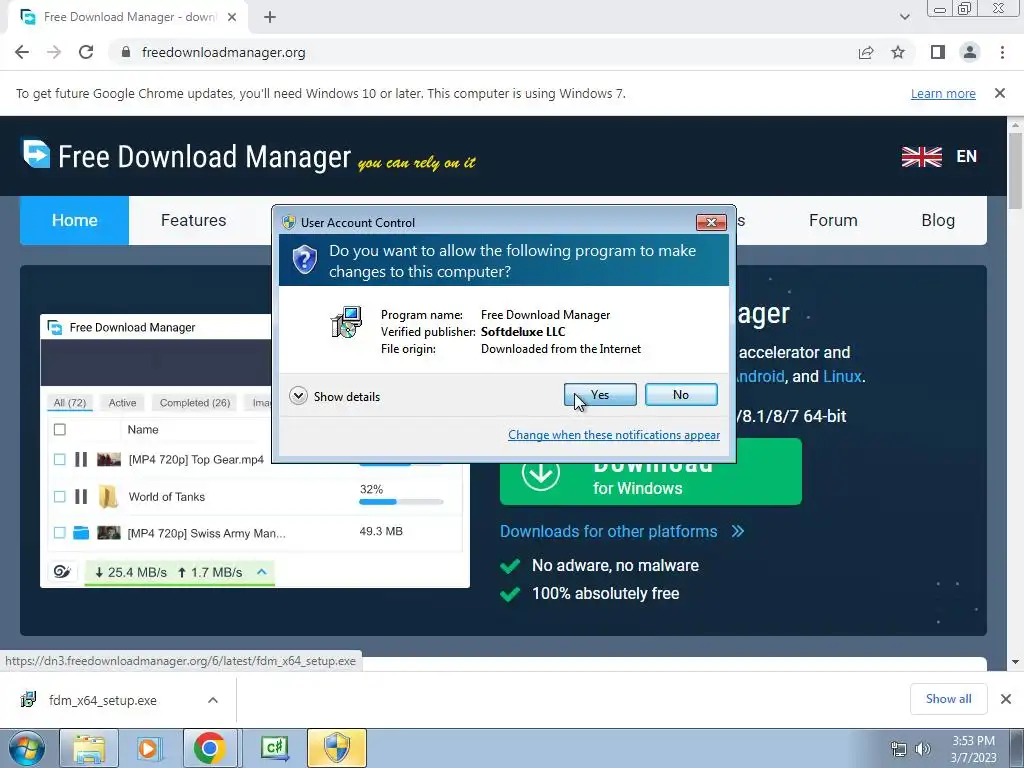1024x768 pixels.
Task: Open tab search chevron
Action: pyautogui.click(x=904, y=17)
